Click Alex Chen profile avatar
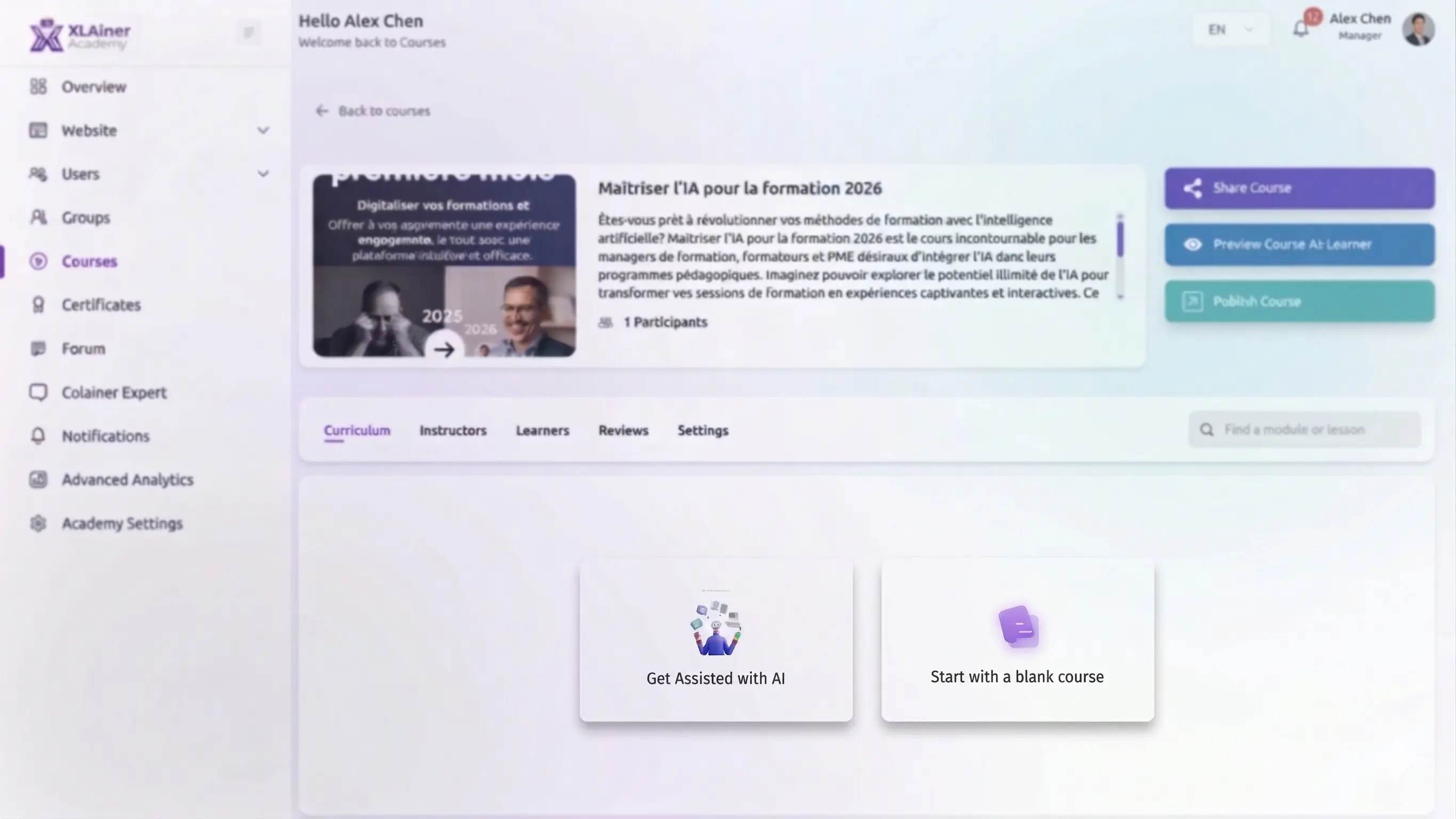The image size is (1456, 819). 1418,29
